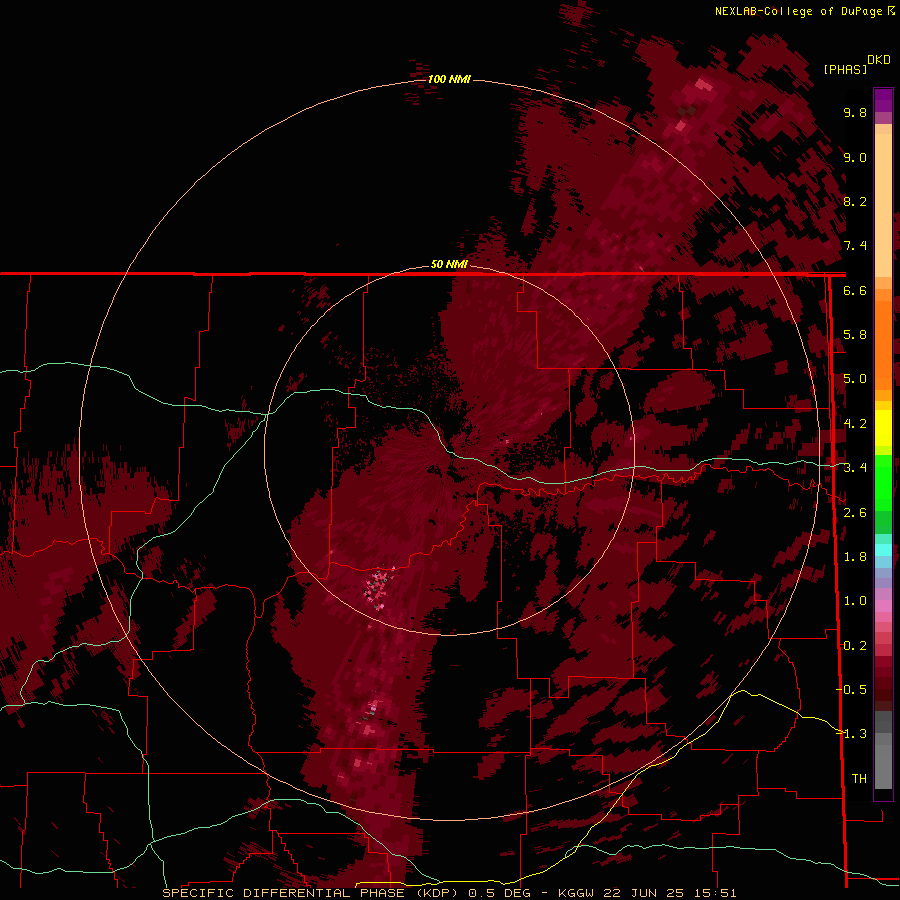Click the 0.2 value on the color scale
900x900 pixels.
click(855, 646)
